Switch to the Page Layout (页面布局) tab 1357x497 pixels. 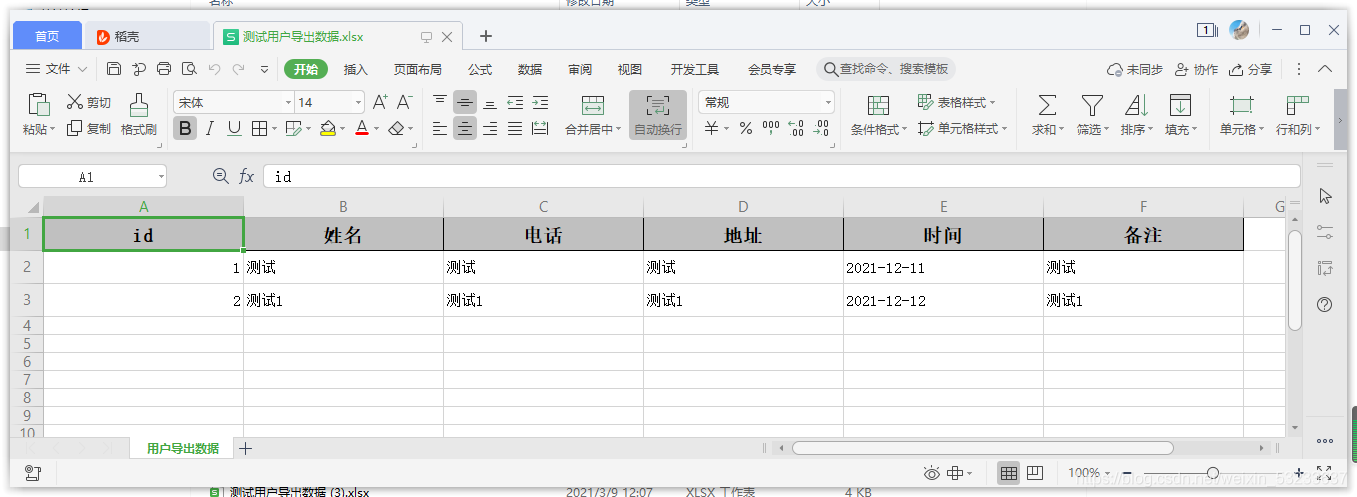click(x=418, y=69)
